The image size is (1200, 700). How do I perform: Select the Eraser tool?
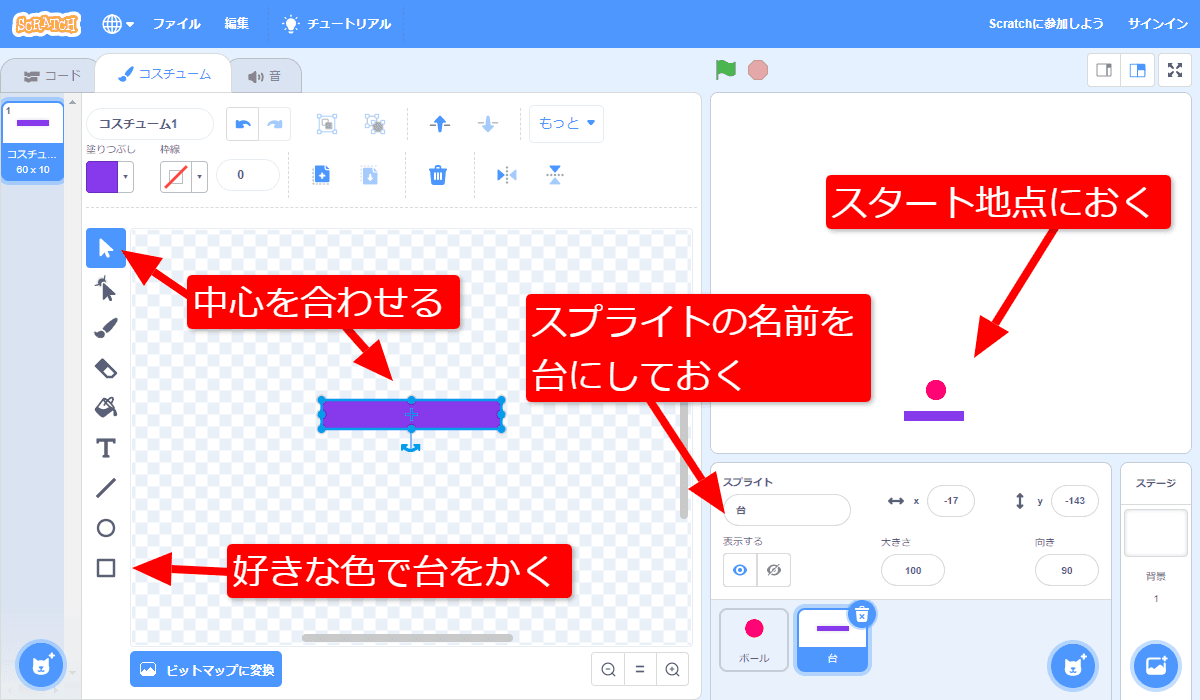pos(105,368)
